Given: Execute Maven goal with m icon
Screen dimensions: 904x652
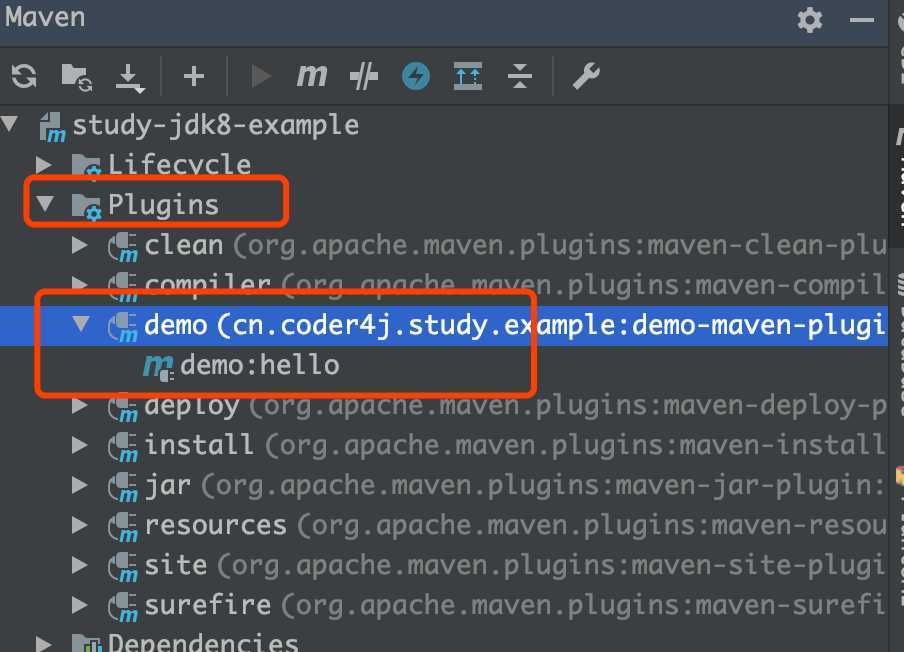Looking at the screenshot, I should [312, 76].
